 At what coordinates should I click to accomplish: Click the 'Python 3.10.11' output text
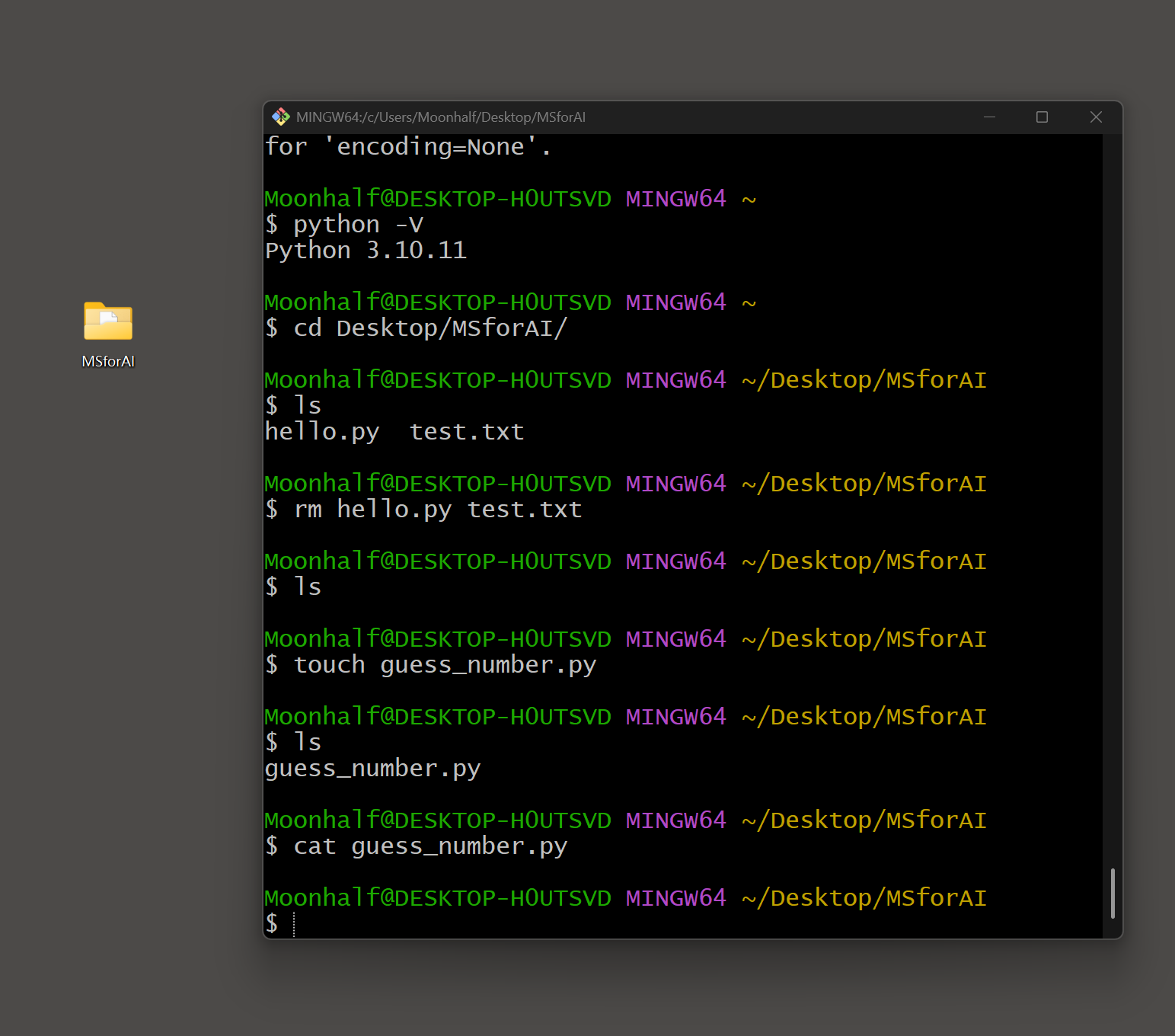(x=366, y=251)
